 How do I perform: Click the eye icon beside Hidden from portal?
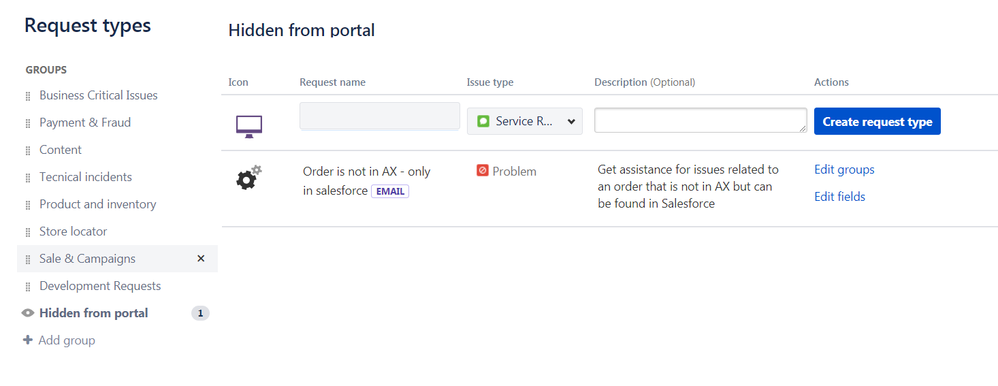click(27, 313)
